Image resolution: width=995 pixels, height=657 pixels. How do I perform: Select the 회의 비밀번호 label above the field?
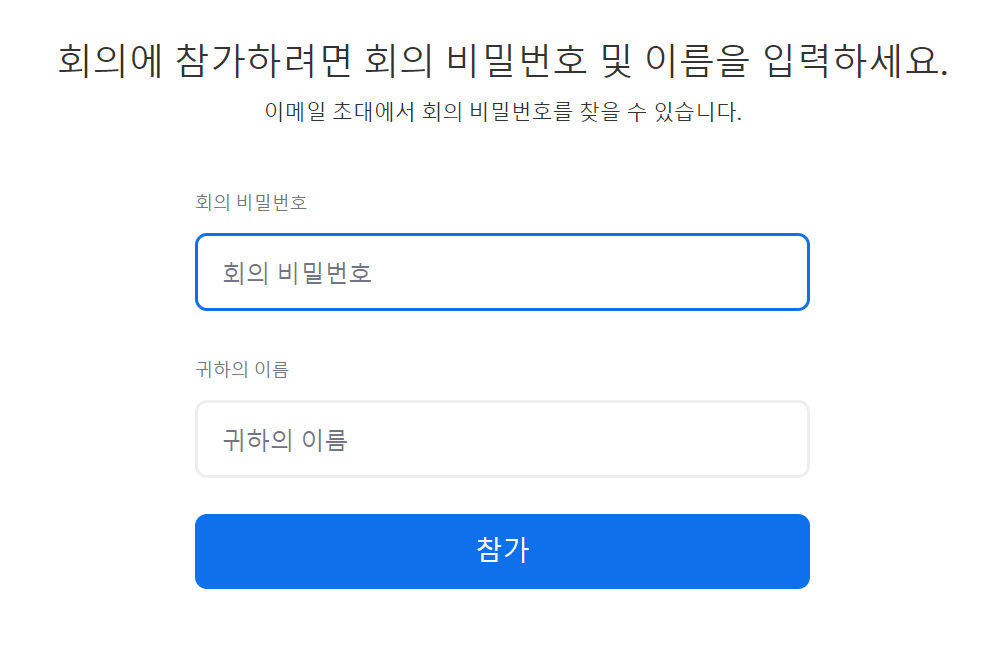pyautogui.click(x=251, y=202)
